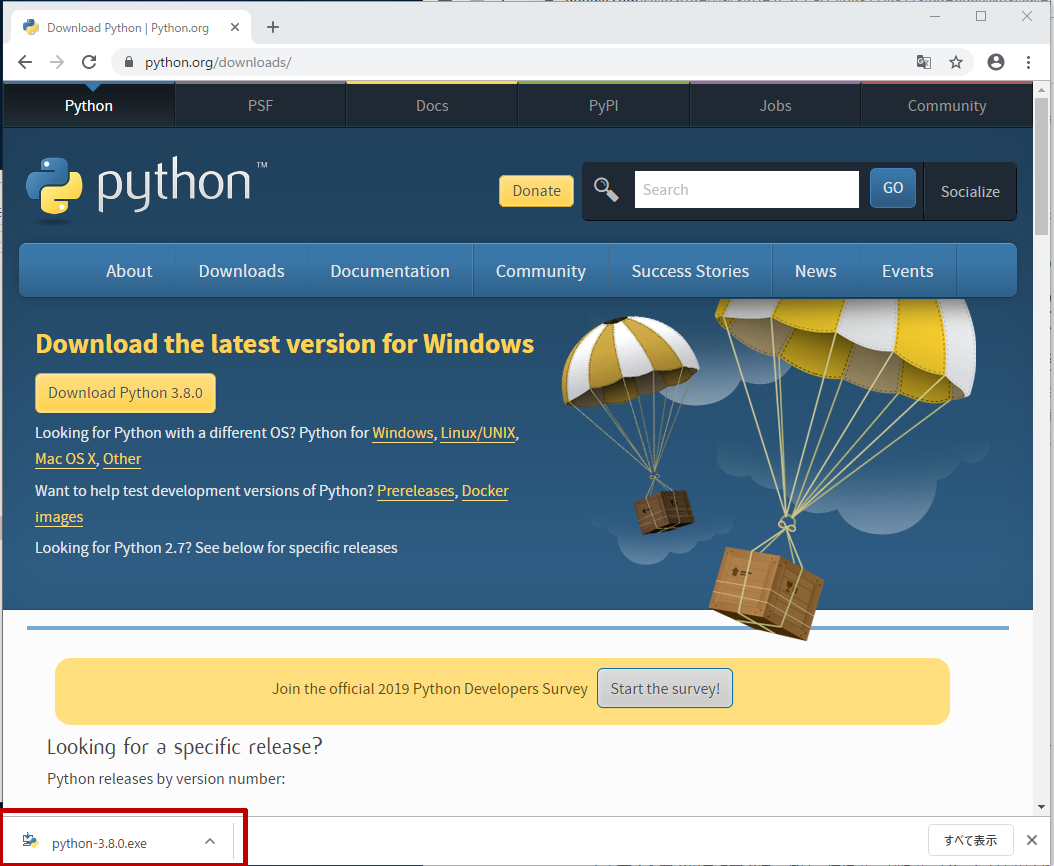Click the Download Python 3.8.0 button
This screenshot has width=1054, height=866.
pos(125,393)
